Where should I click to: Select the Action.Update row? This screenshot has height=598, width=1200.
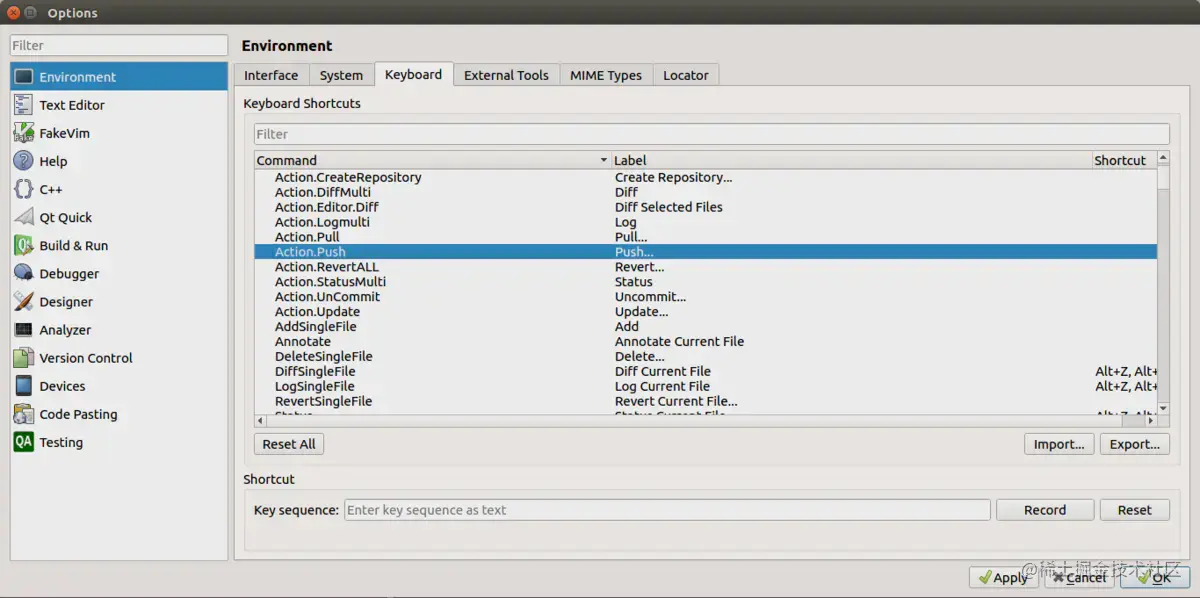tap(705, 312)
